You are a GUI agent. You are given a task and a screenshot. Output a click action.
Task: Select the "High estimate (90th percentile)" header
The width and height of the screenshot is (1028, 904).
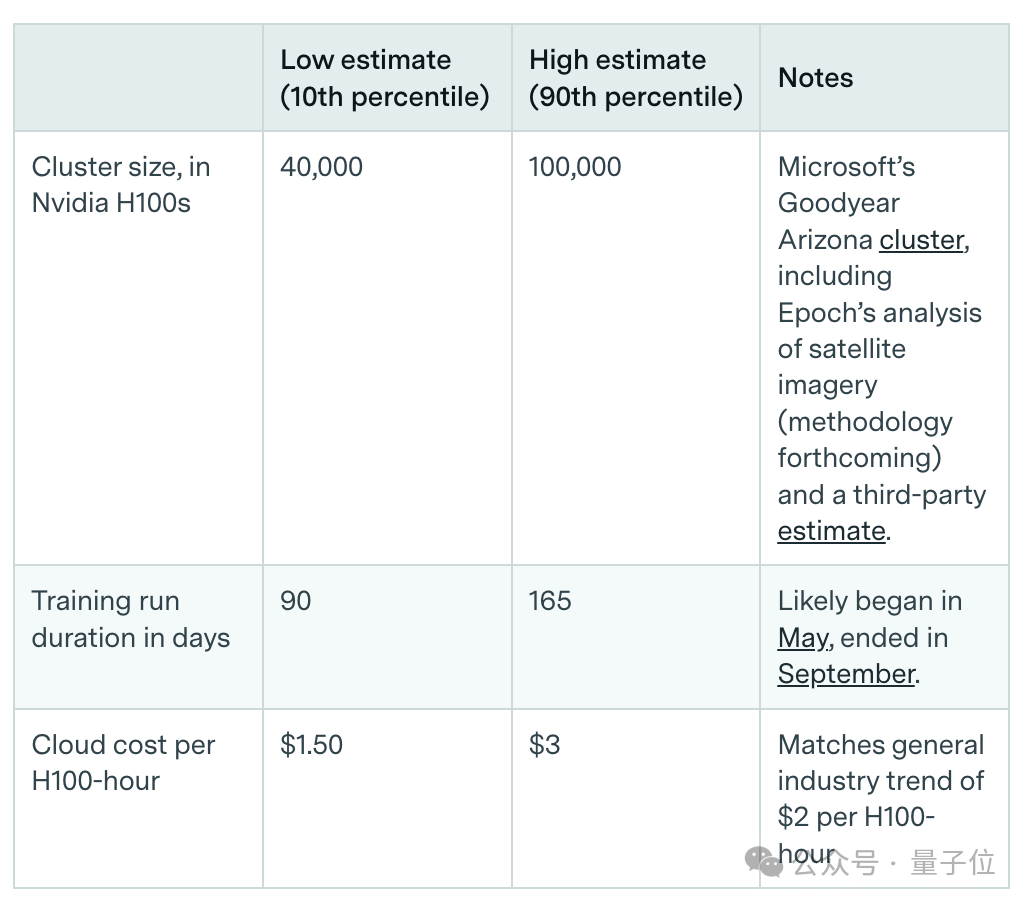coord(635,78)
